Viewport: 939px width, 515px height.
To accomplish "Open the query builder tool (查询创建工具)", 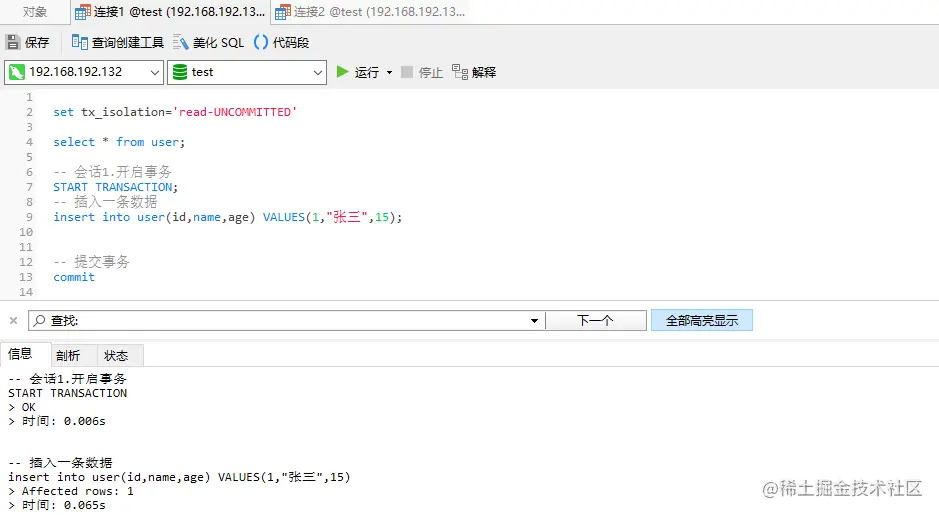I will 117,42.
